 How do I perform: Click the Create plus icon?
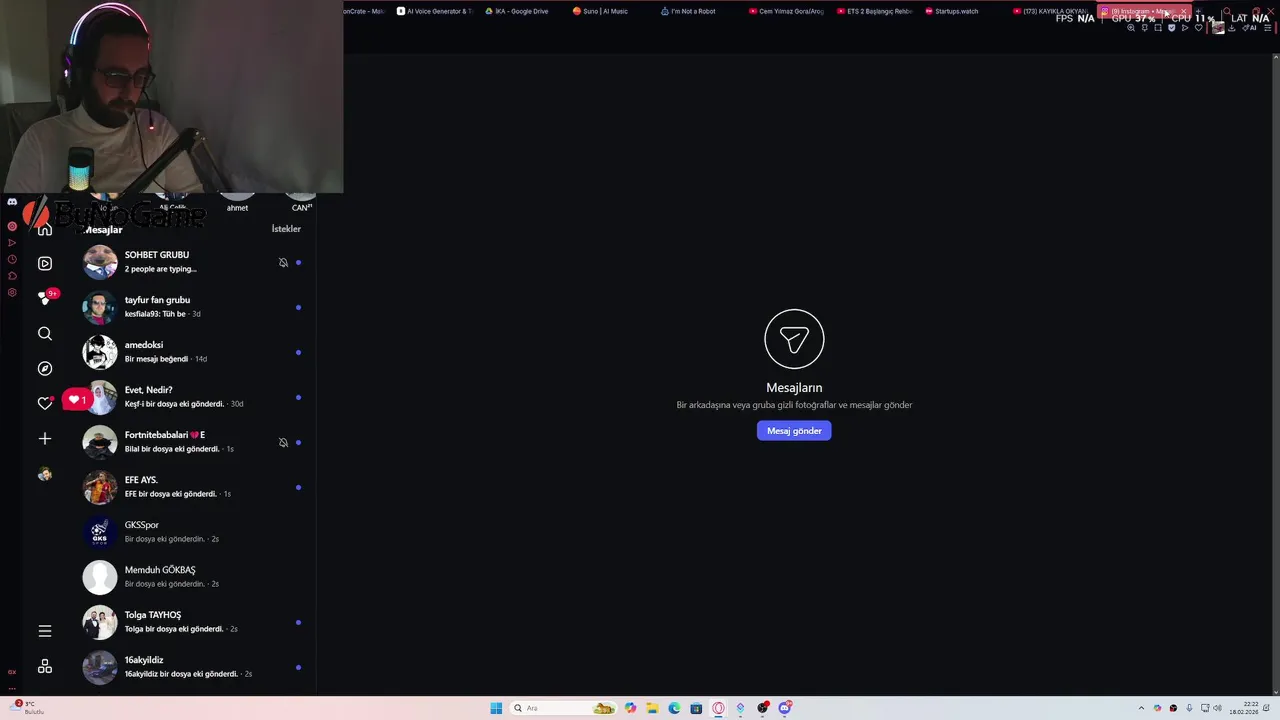pyautogui.click(x=45, y=438)
